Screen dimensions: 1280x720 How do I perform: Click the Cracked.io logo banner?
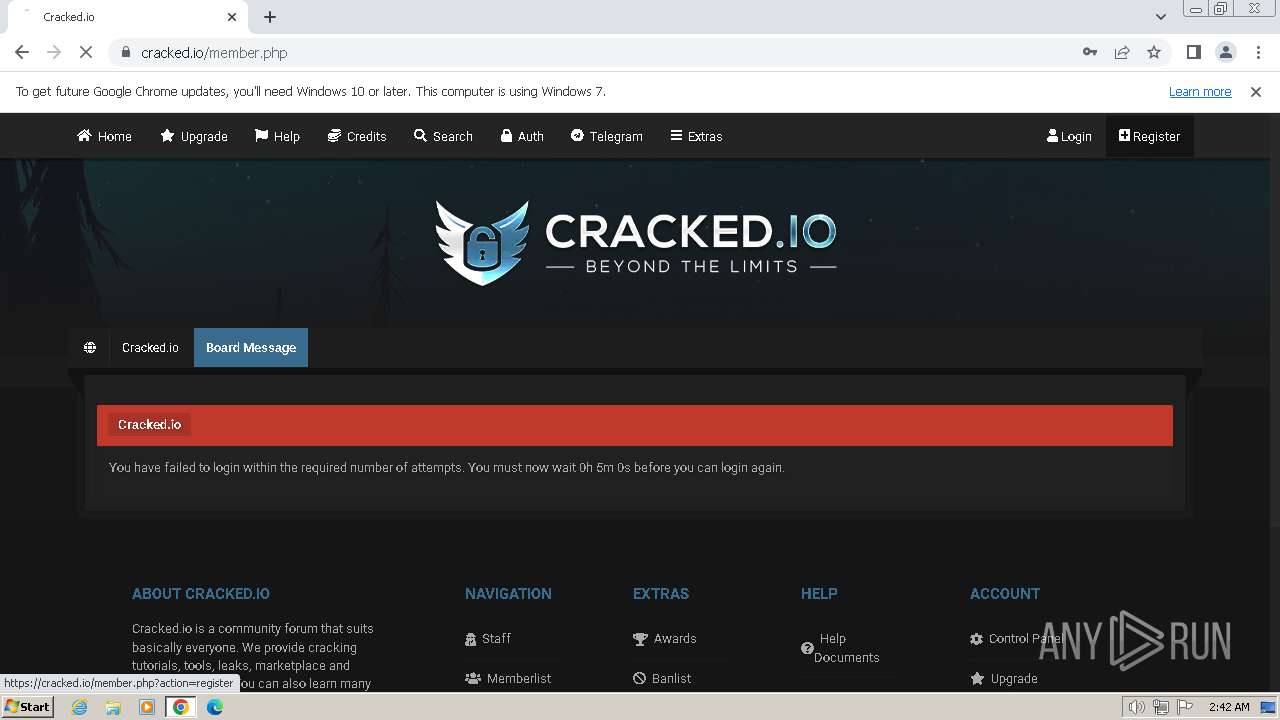pos(635,242)
